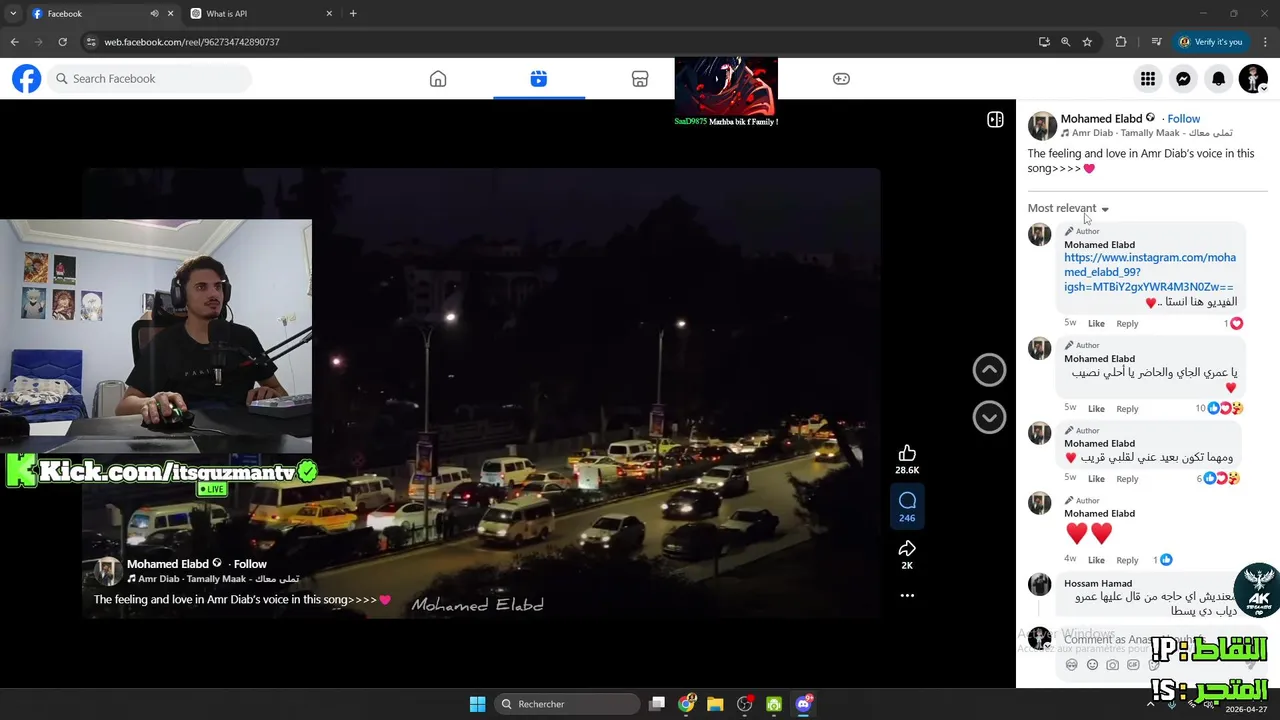Share the reel with the arrow icon
1280x720 pixels.
[907, 549]
